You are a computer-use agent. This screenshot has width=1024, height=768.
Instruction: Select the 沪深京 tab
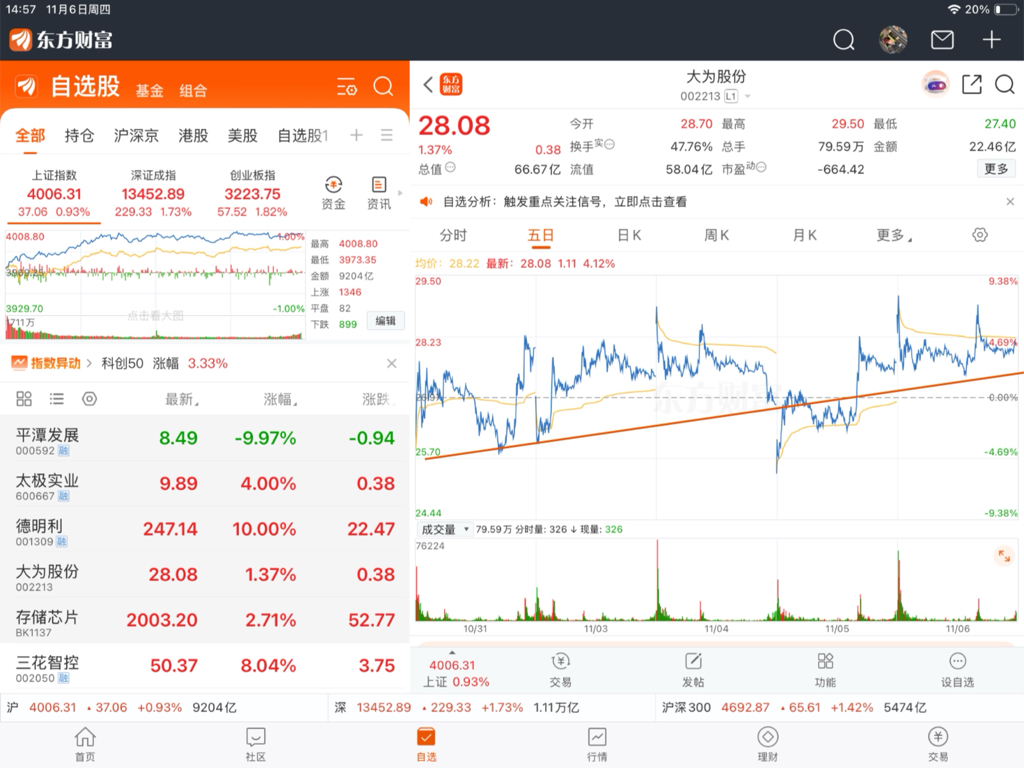click(136, 135)
